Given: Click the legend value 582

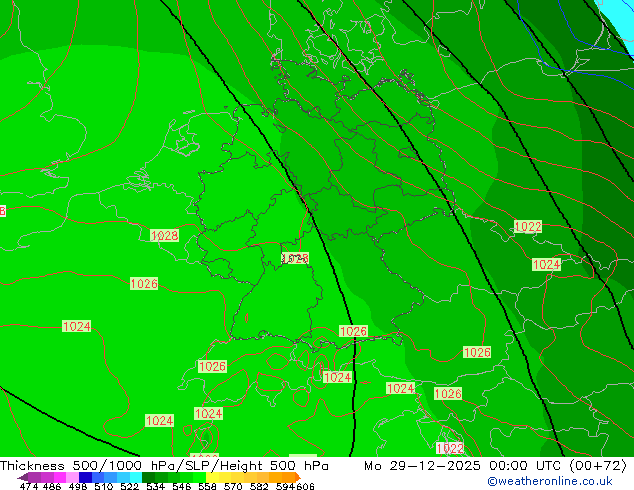Looking at the screenshot, I should pos(259,486).
